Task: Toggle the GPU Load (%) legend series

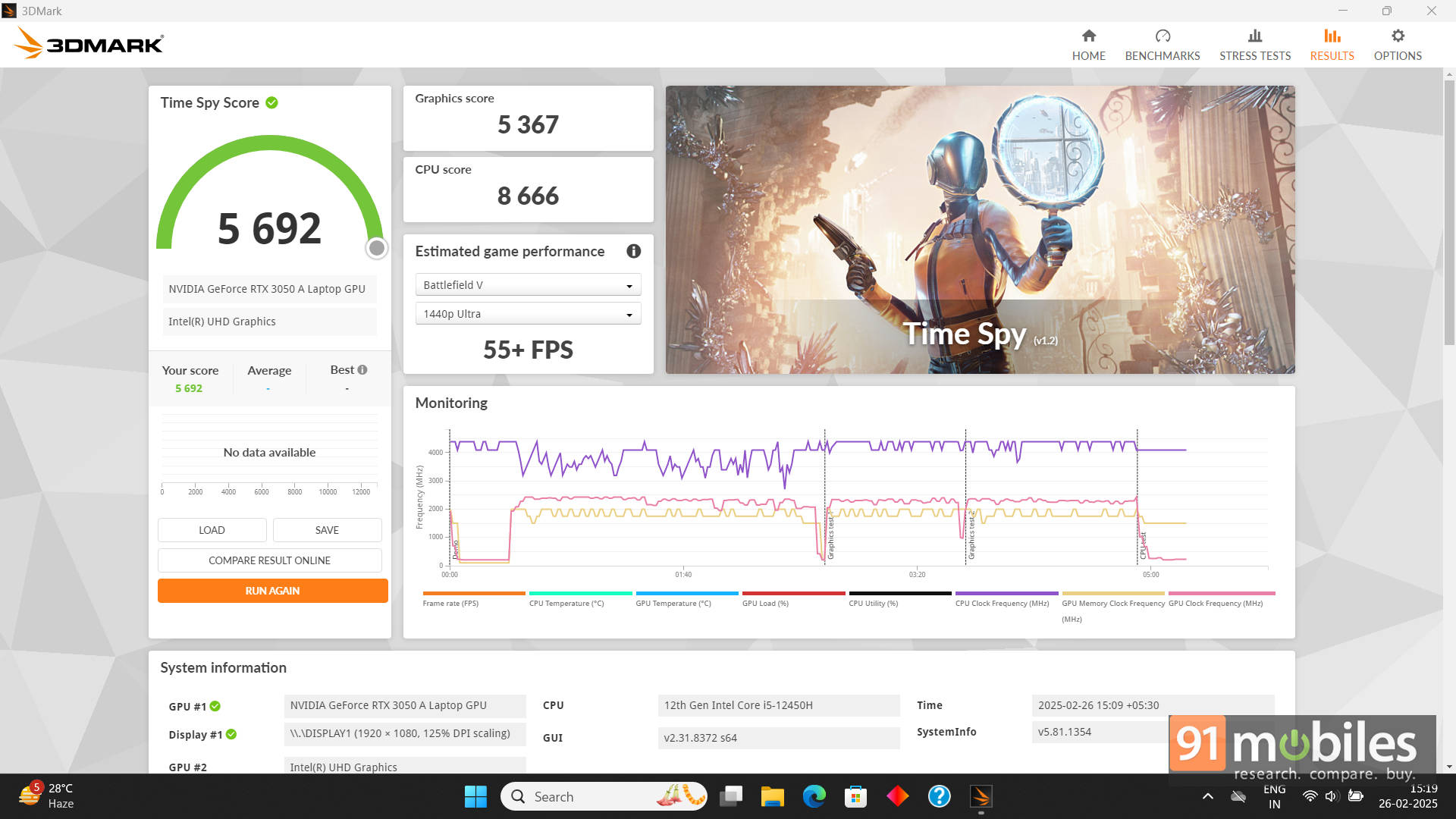Action: click(793, 599)
